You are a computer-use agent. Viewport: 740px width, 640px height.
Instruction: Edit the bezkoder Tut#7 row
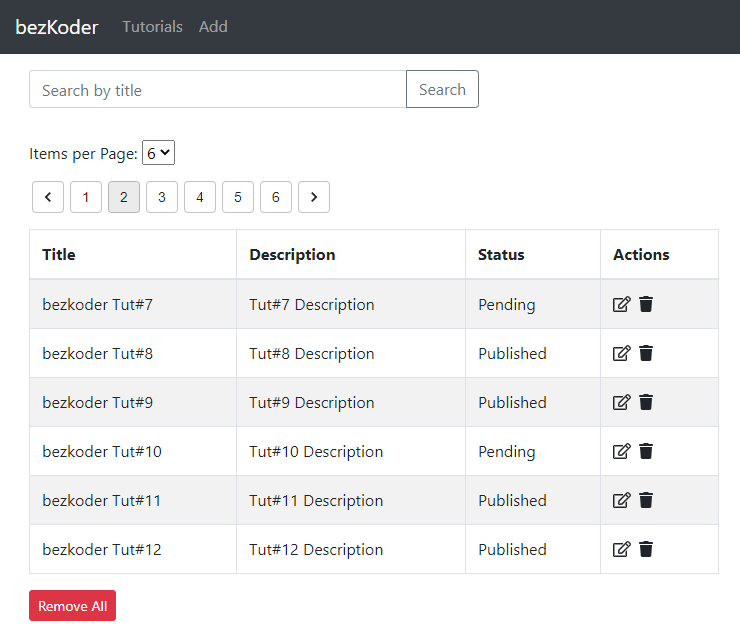point(622,304)
